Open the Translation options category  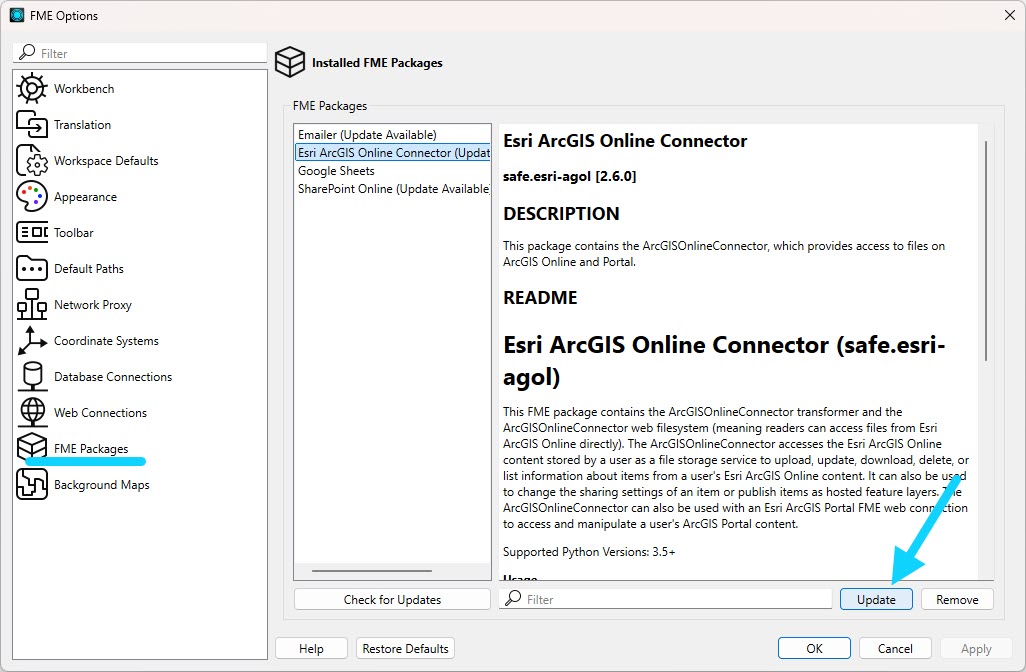pos(82,124)
